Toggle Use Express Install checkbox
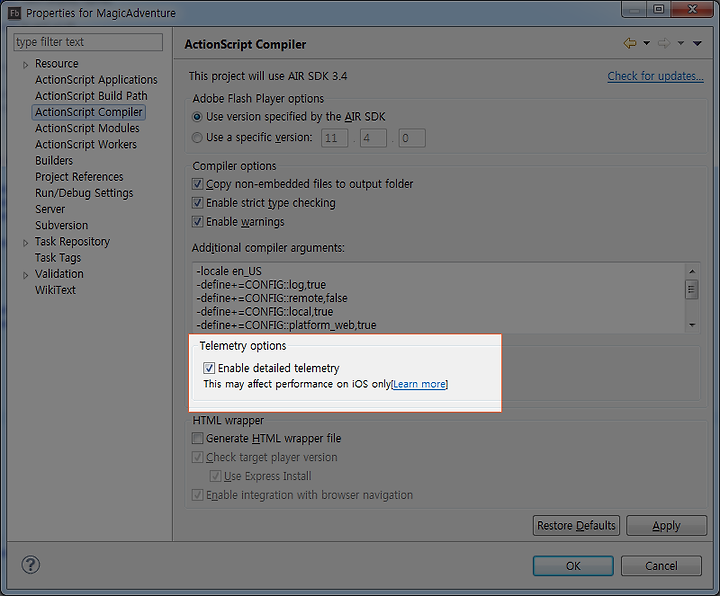This screenshot has height=596, width=720. (x=215, y=476)
